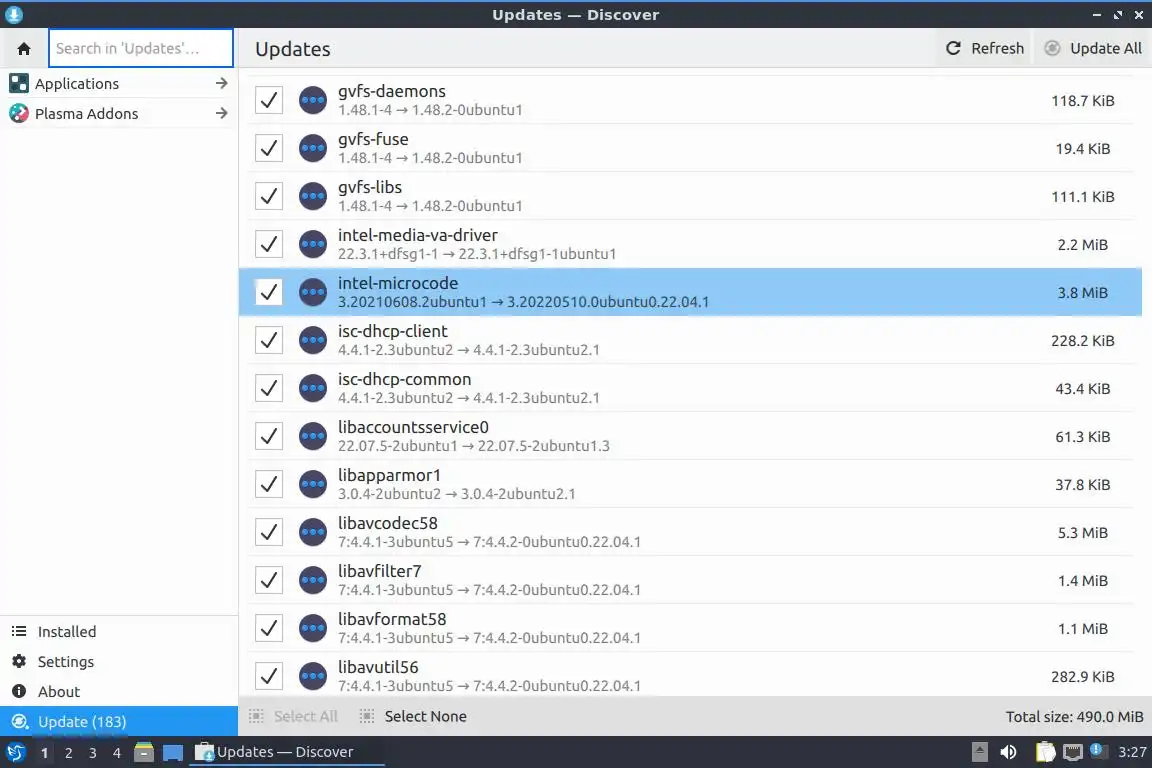1152x768 pixels.
Task: Click the Plasma Addons category icon
Action: [x=18, y=113]
